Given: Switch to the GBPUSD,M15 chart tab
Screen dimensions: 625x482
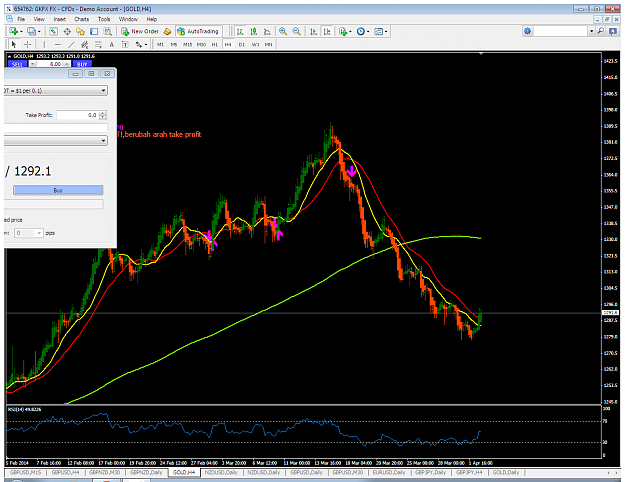Looking at the screenshot, I should pyautogui.click(x=25, y=472).
